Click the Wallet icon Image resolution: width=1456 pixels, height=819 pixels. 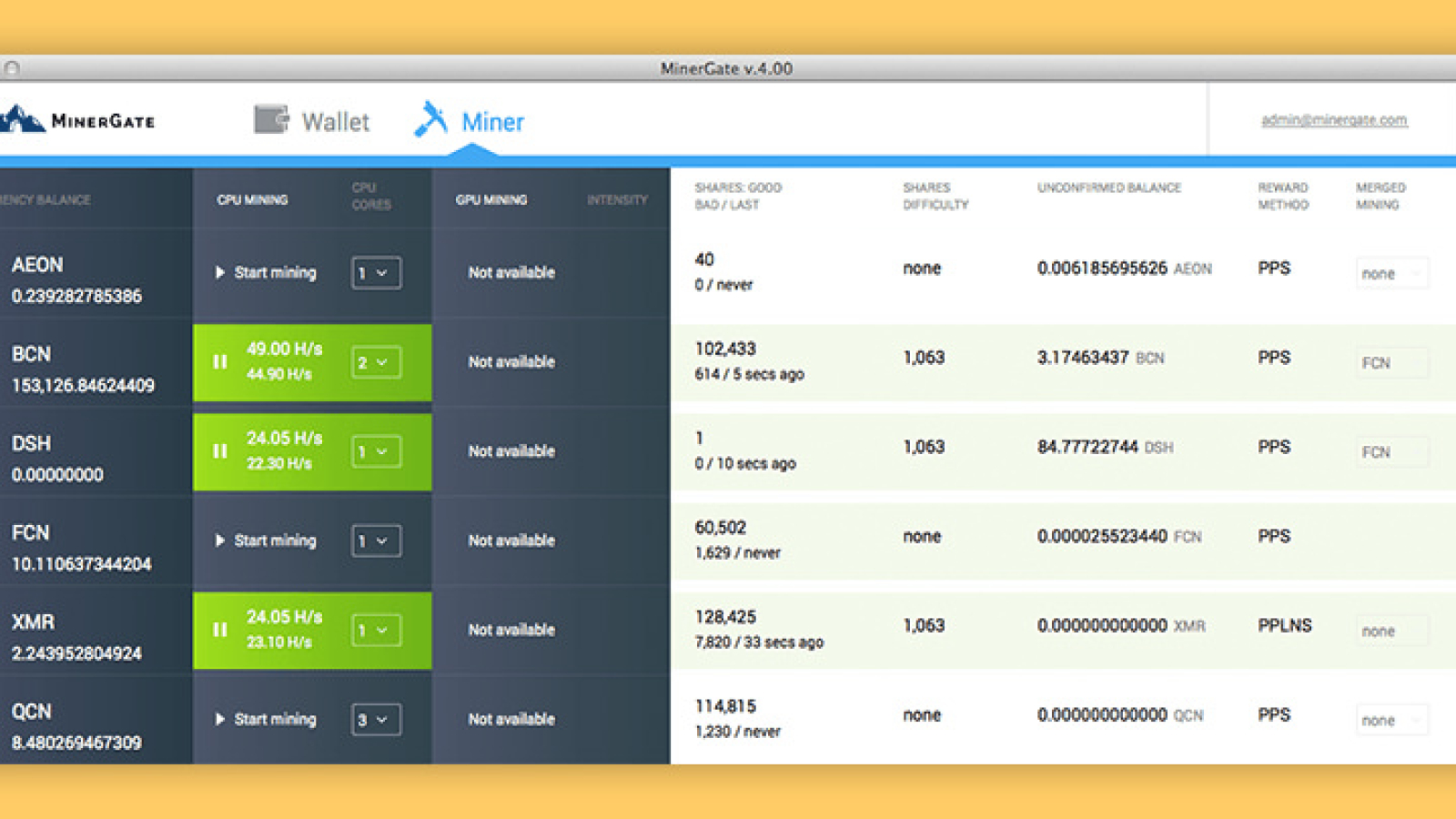[271, 120]
